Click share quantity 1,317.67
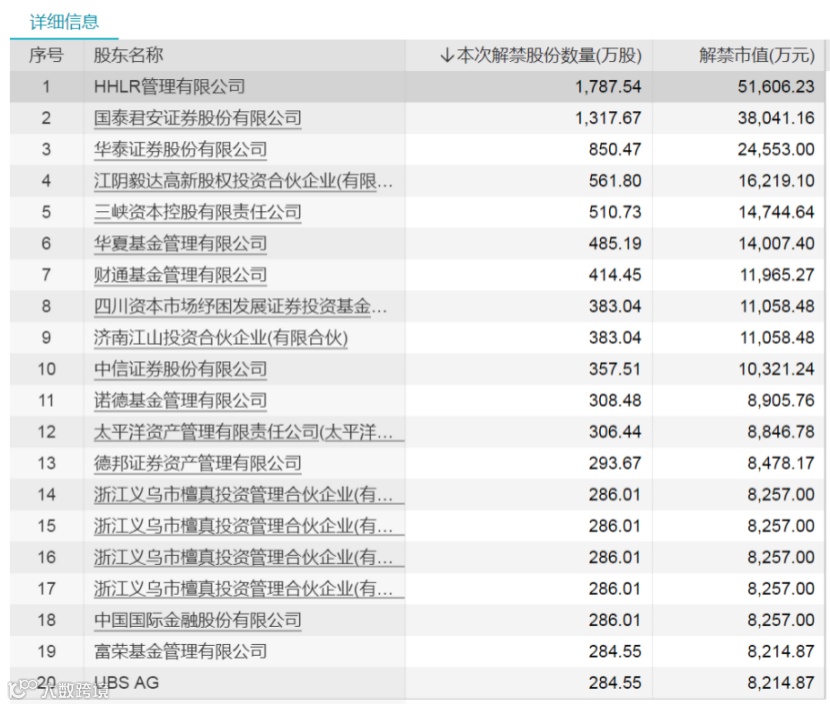This screenshot has width=830, height=706. [608, 118]
